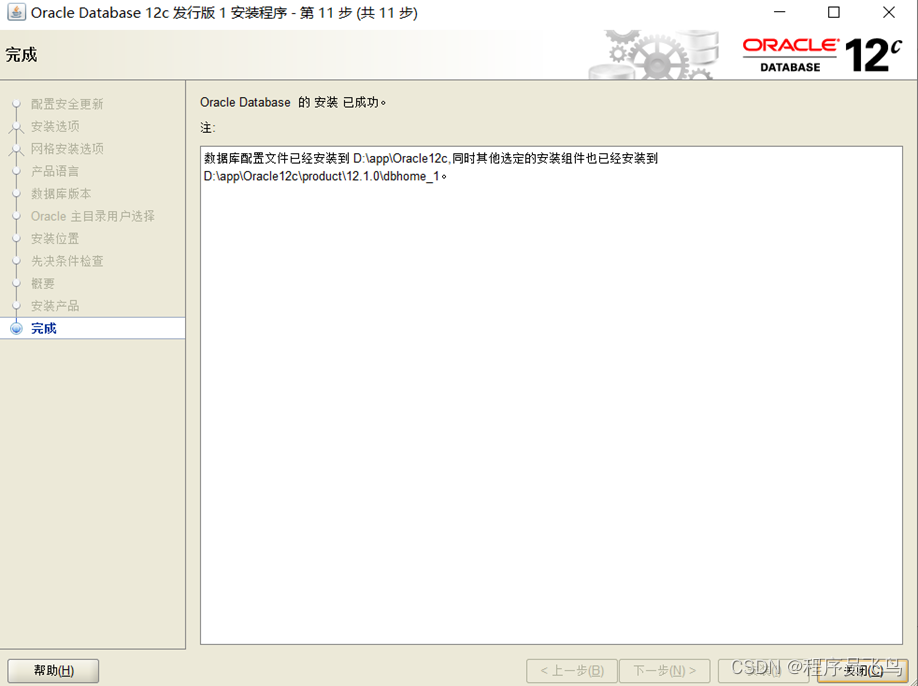Select the 先决条件检查 step in sidebar
The image size is (918, 686).
(67, 261)
